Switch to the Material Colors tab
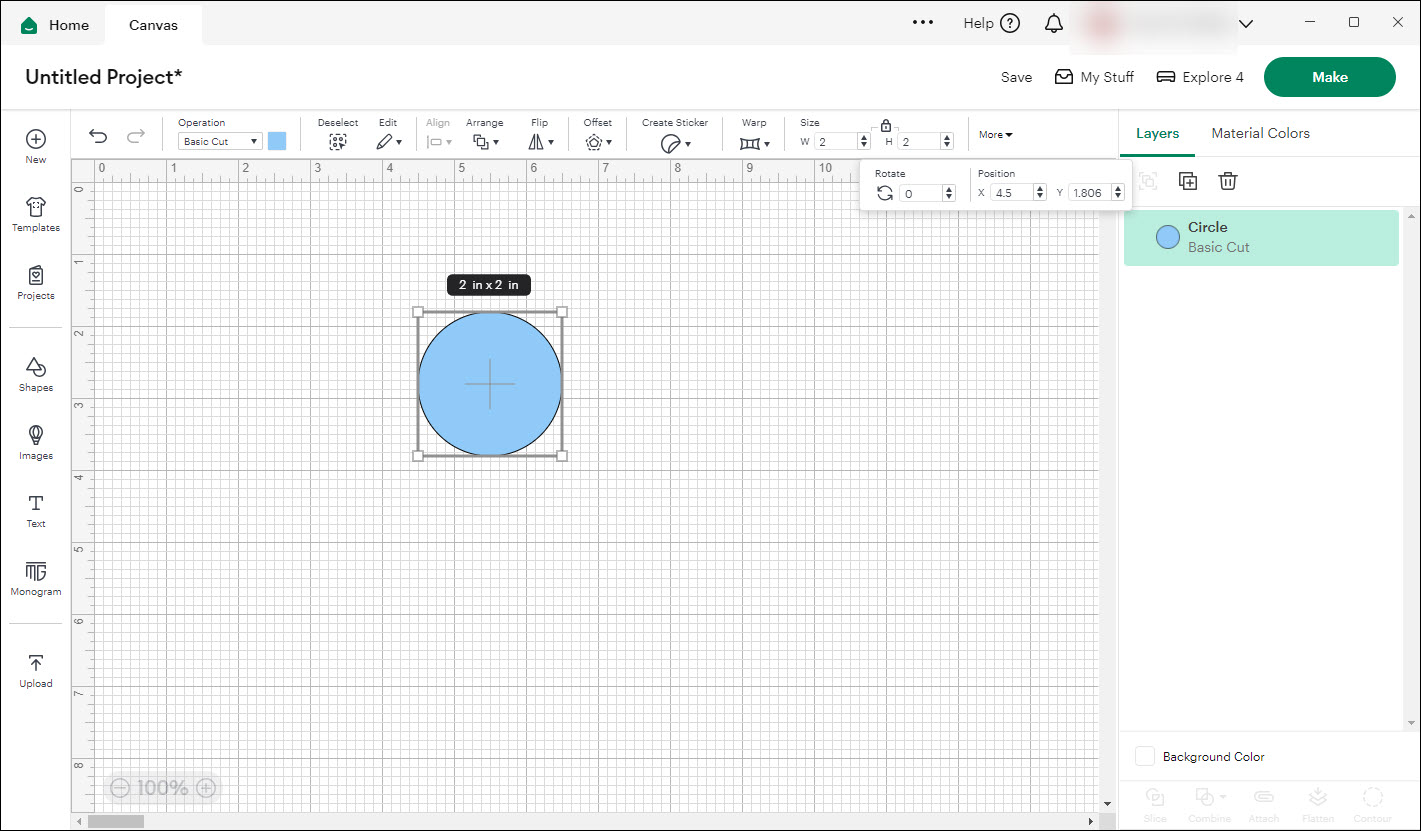This screenshot has height=831, width=1421. 1260,133
